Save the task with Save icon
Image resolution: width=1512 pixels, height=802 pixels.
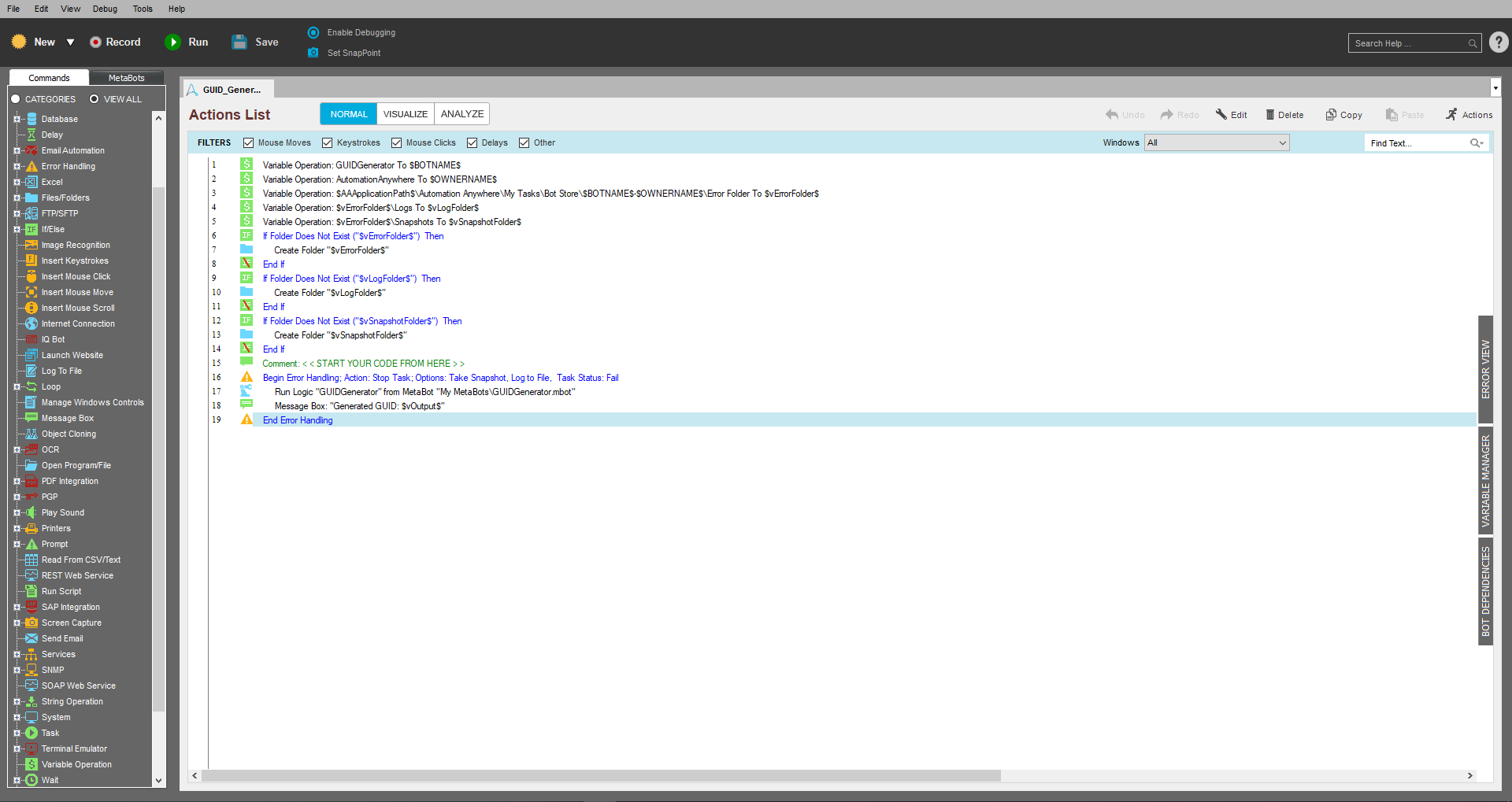(239, 42)
